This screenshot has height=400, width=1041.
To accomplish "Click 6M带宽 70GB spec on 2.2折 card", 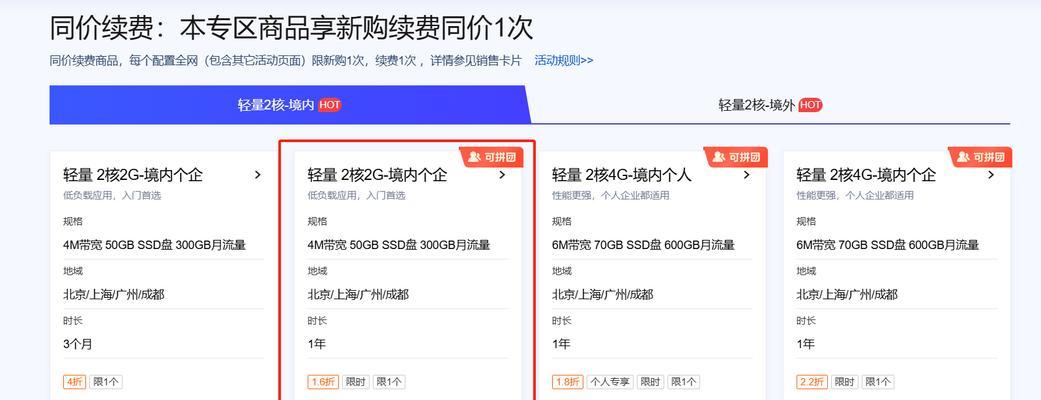I will tap(888, 245).
